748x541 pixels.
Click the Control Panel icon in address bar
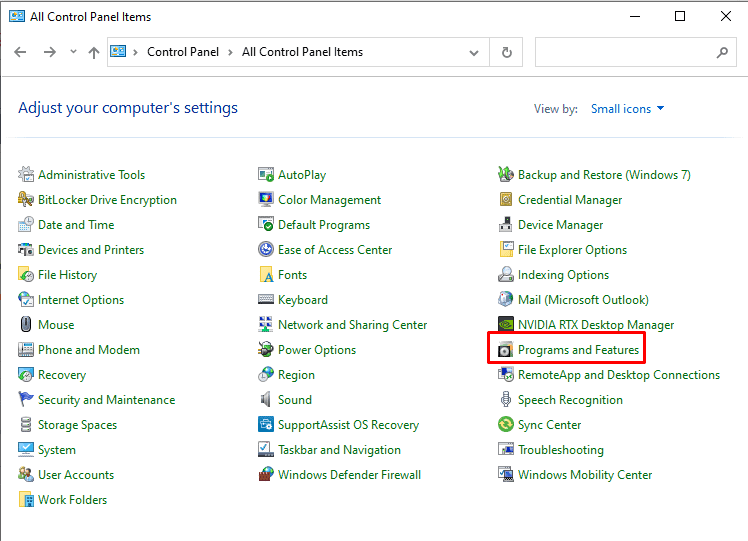pyautogui.click(x=118, y=51)
